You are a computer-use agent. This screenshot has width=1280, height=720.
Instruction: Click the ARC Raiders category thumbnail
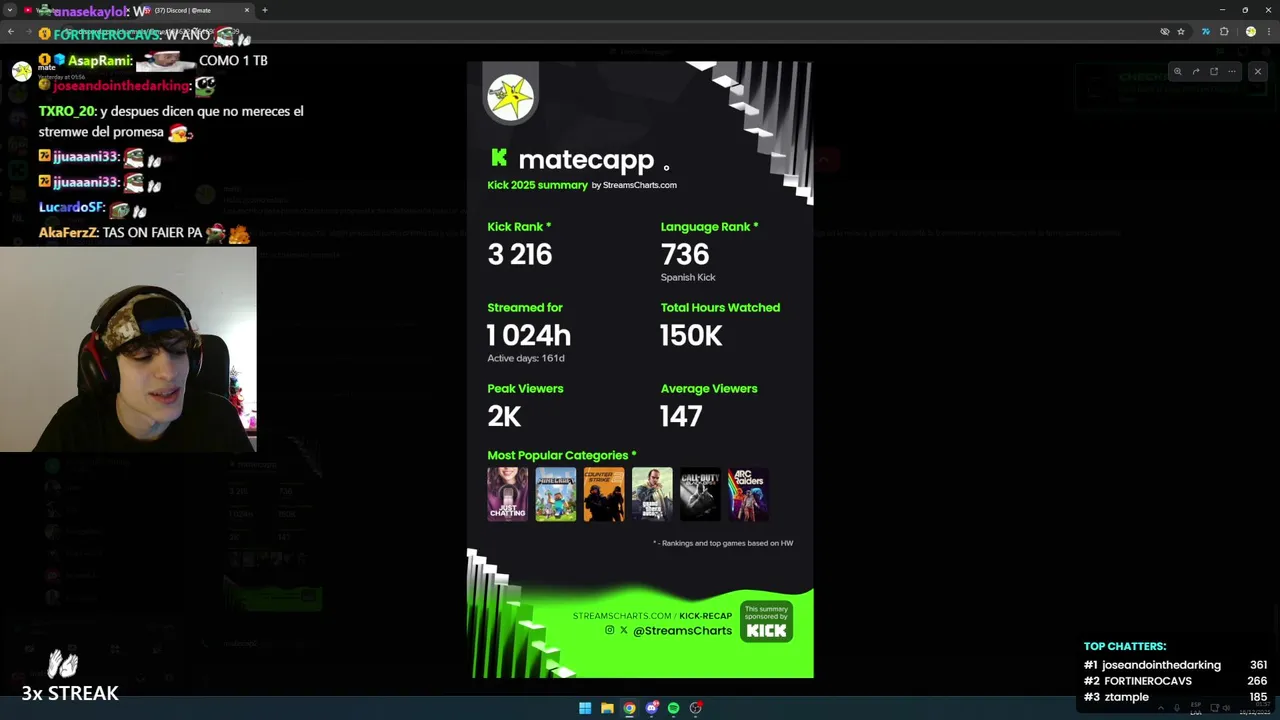click(x=748, y=494)
